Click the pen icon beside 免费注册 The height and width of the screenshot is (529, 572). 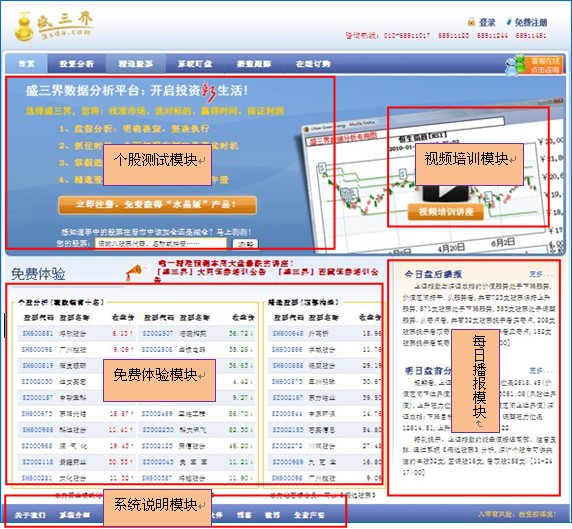pos(509,22)
